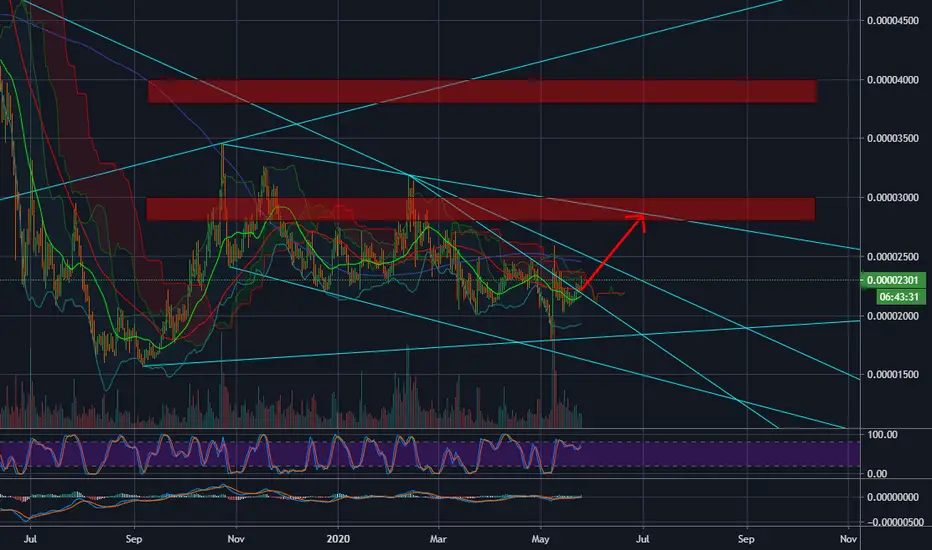Viewport: 932px width, 550px height.
Task: Click the 0.00003000 price axis label
Action: pyautogui.click(x=893, y=197)
